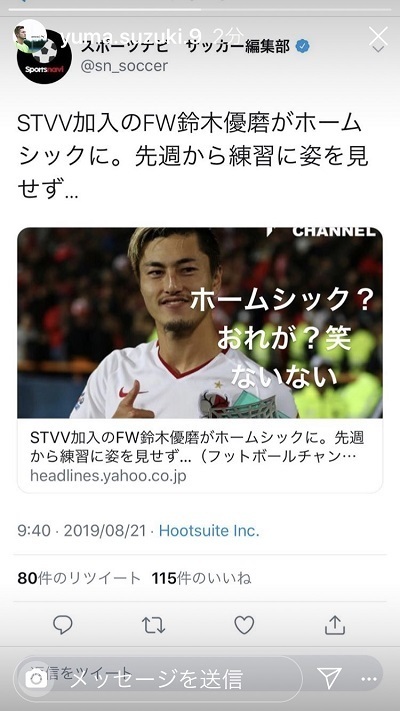
Task: Tap the player photo thumbnail
Action: click(200, 323)
